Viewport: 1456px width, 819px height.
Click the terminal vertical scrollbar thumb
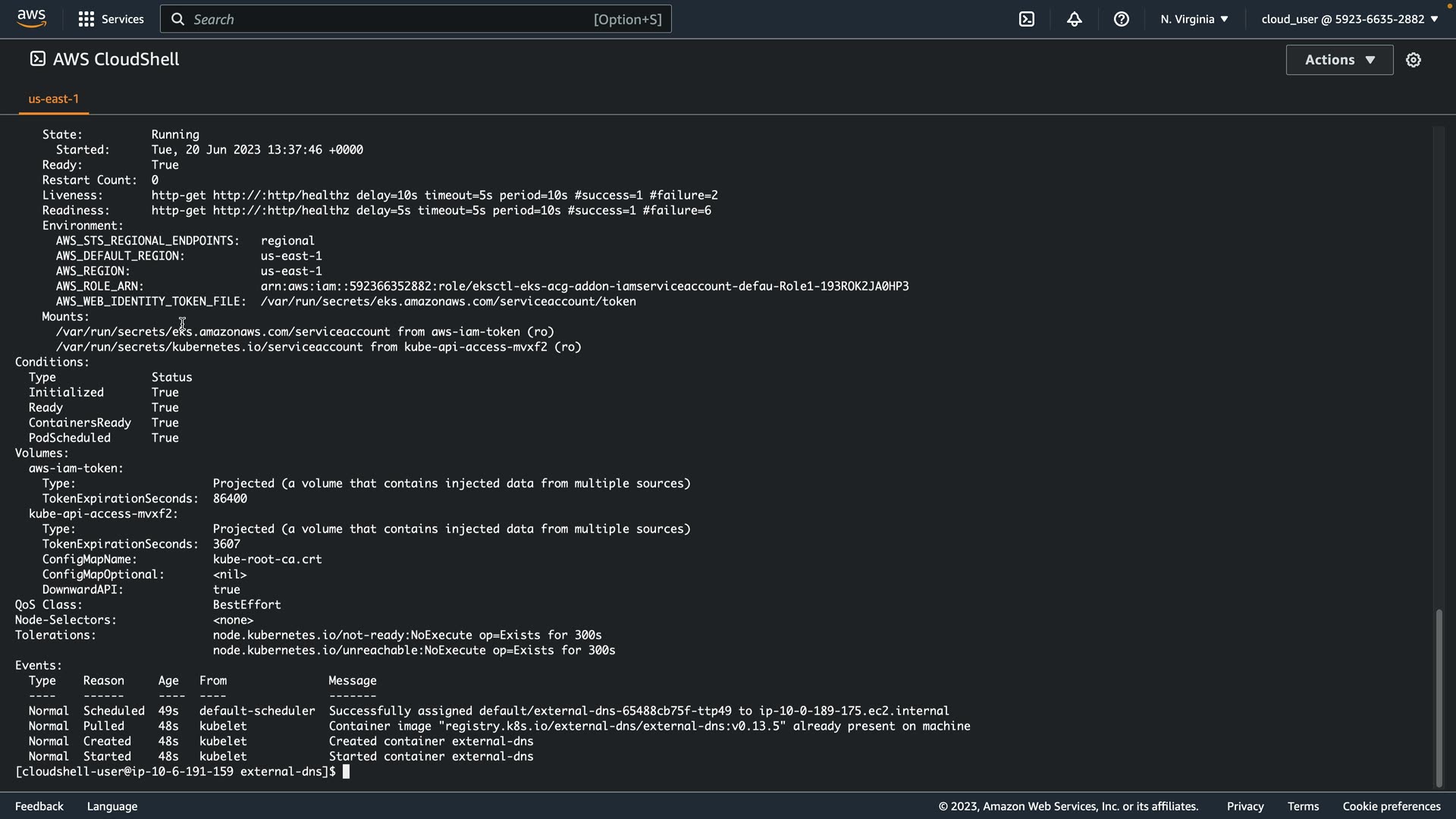(1438, 698)
